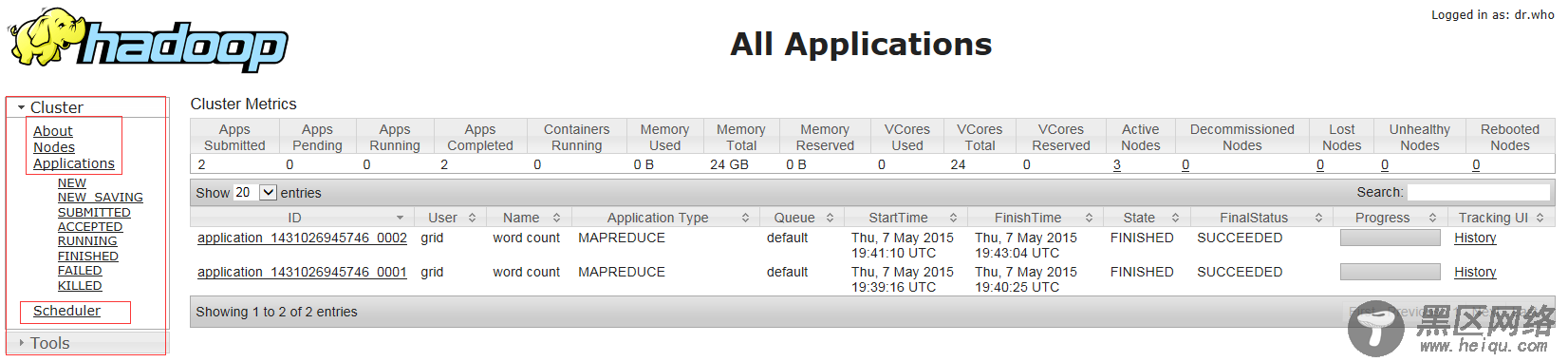
Task: Focus the Search input field
Action: [1479, 192]
